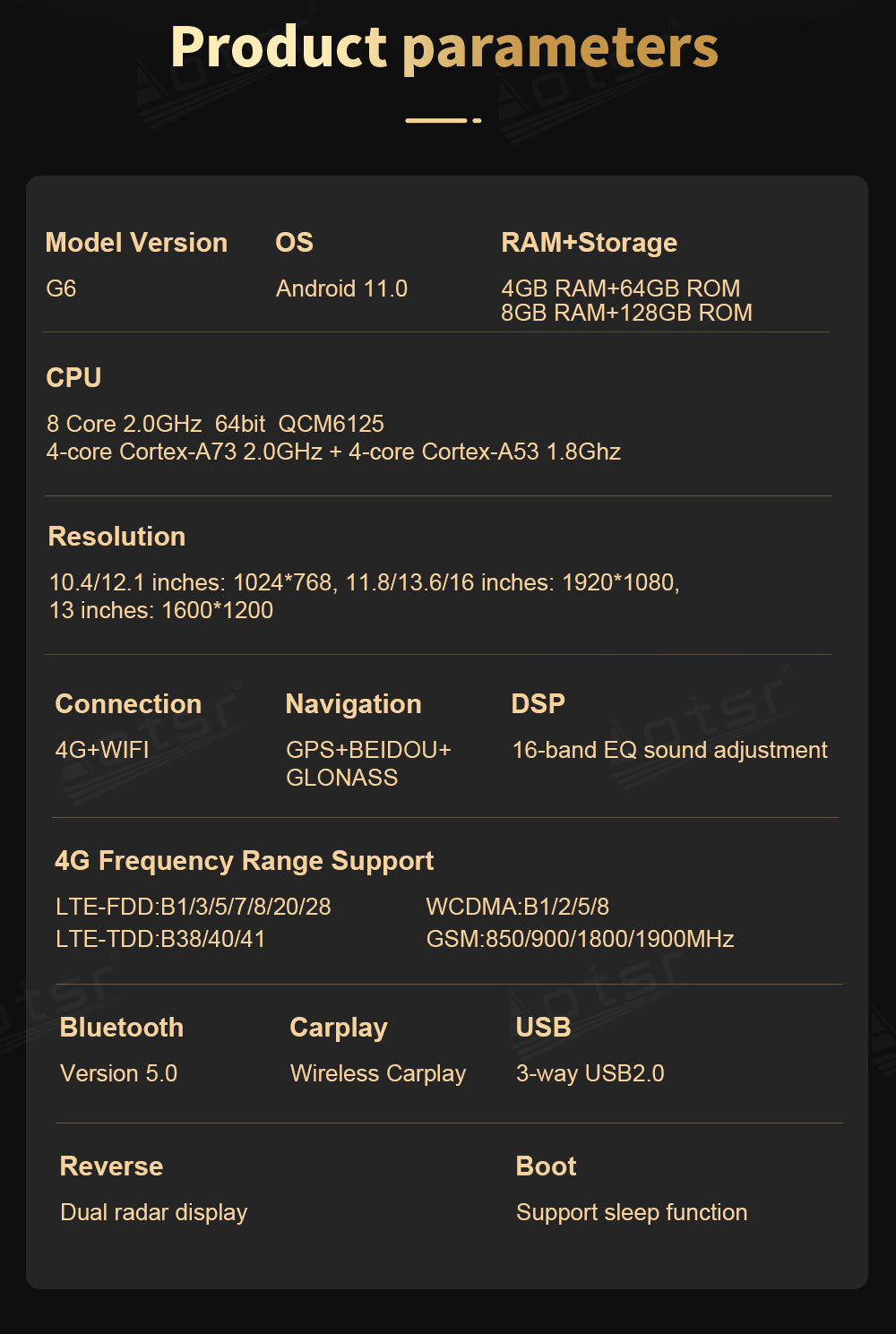Click the Resolution heading
The image size is (896, 1334).
[116, 537]
